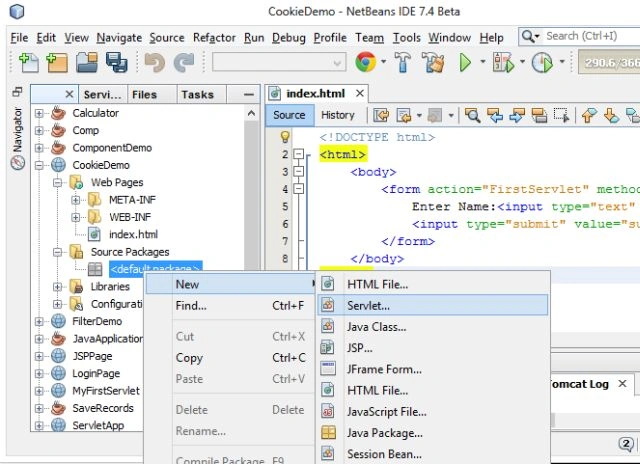Click the Find Selection magnifier icon in editor
Image resolution: width=640 pixels, height=464 pixels.
472,115
